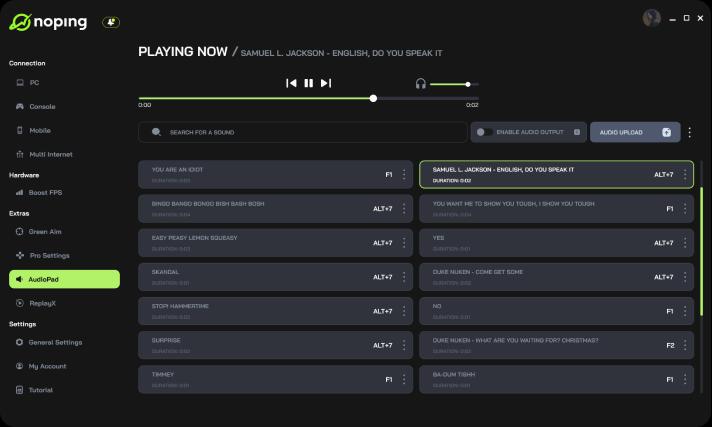This screenshot has height=427, width=712.
Task: Click the Boost FPS bars icon
Action: [x=19, y=193]
